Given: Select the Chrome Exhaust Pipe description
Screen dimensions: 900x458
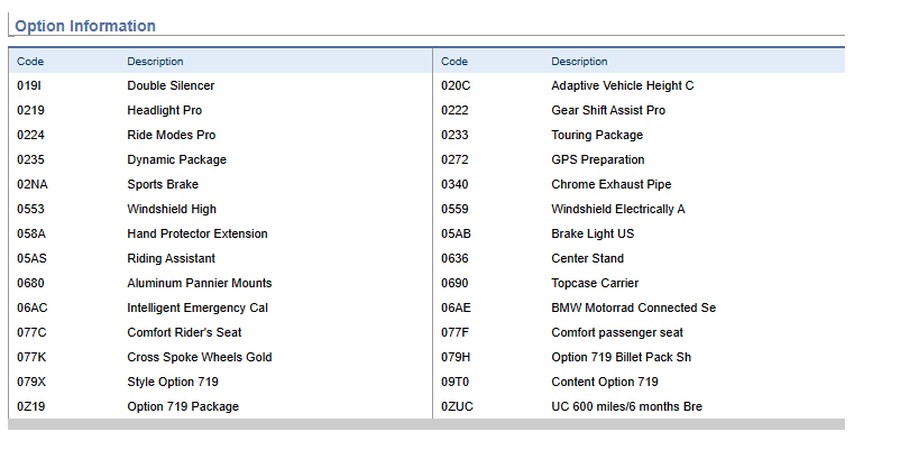Looking at the screenshot, I should point(611,184).
